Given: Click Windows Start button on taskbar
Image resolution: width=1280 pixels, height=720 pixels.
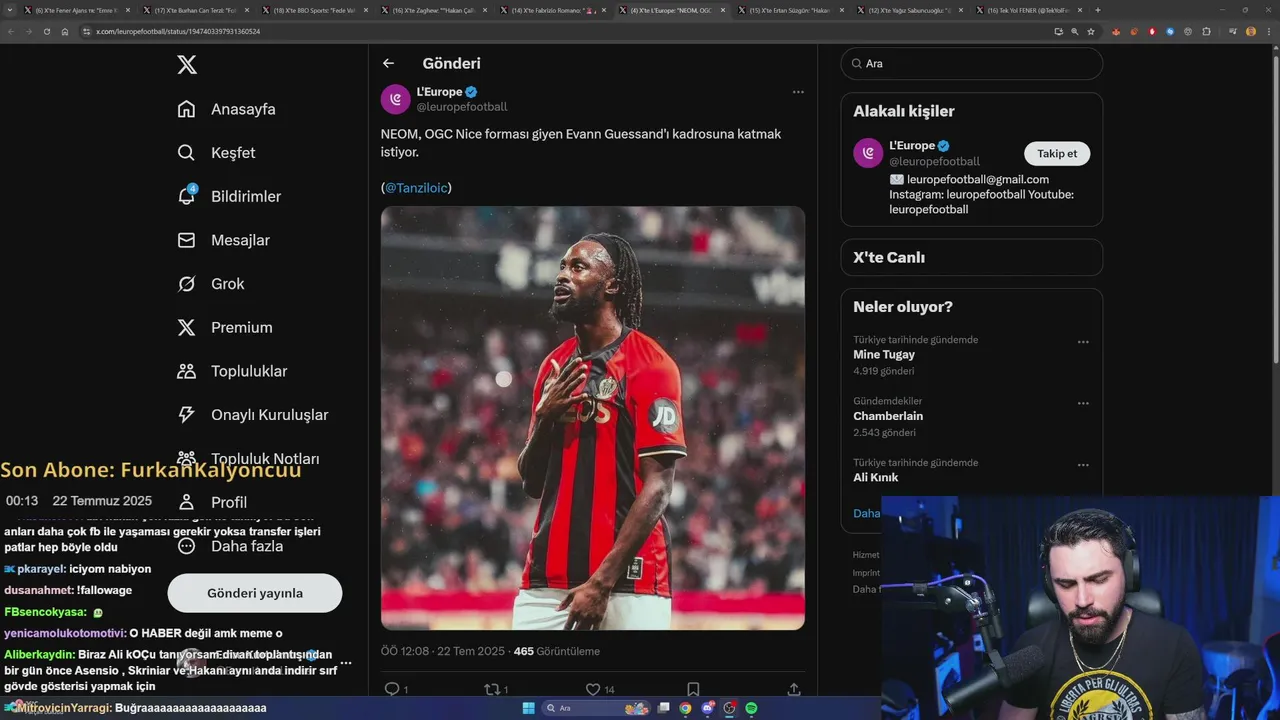Looking at the screenshot, I should (x=528, y=708).
